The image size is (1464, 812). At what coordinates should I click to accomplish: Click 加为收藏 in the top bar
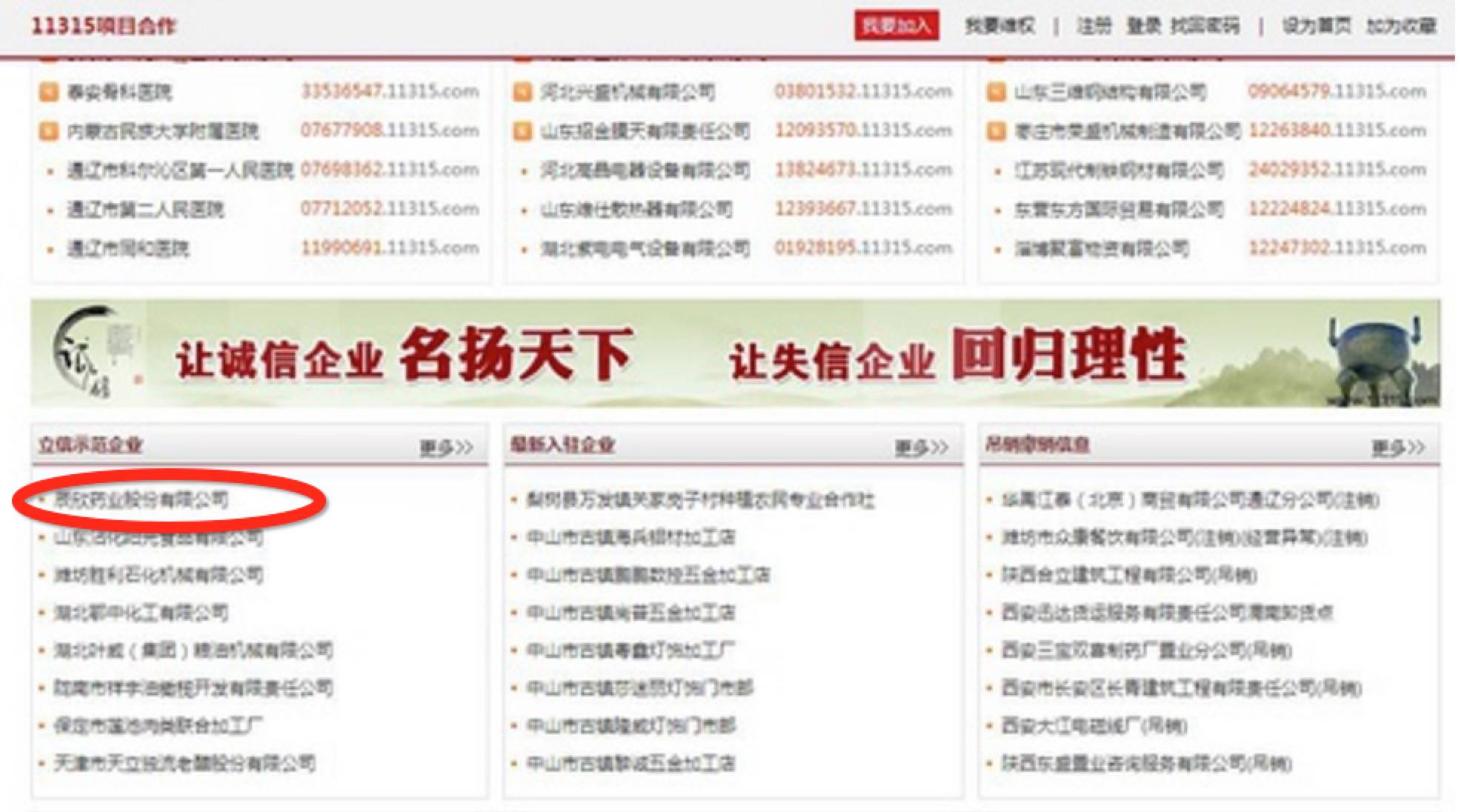coord(1400,26)
